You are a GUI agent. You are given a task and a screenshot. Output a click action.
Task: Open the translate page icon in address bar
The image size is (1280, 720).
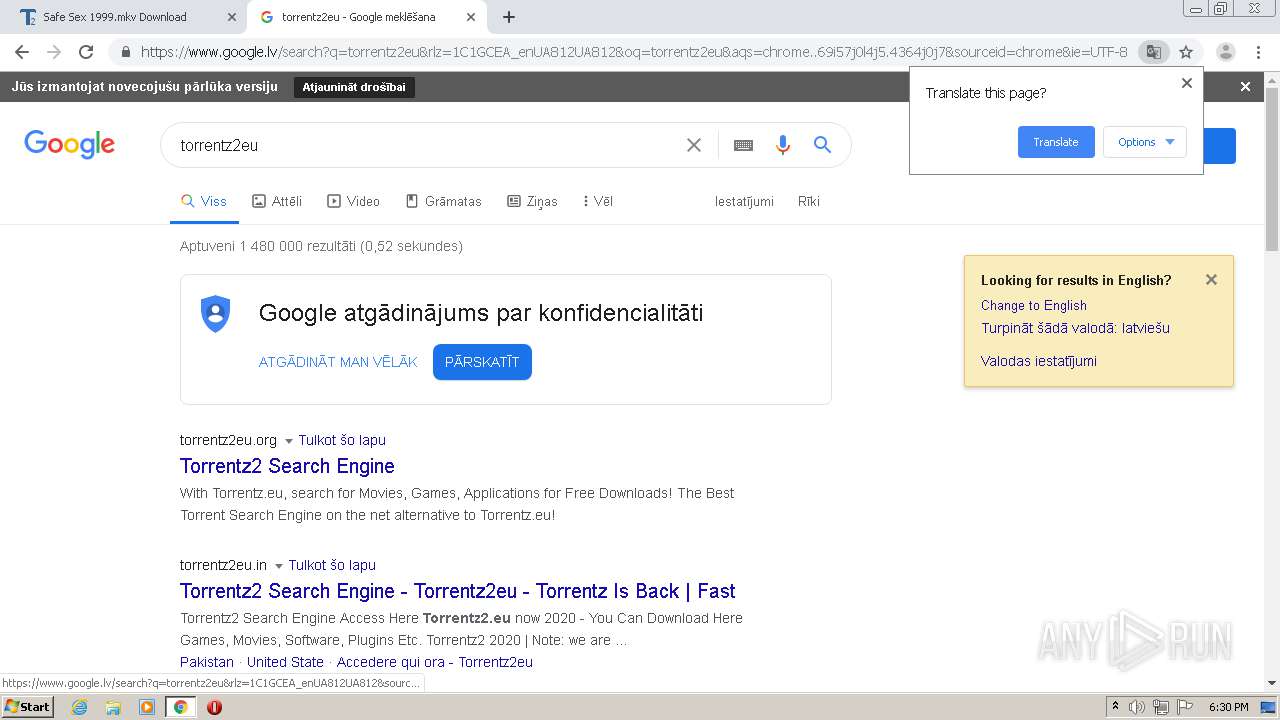tap(1154, 52)
